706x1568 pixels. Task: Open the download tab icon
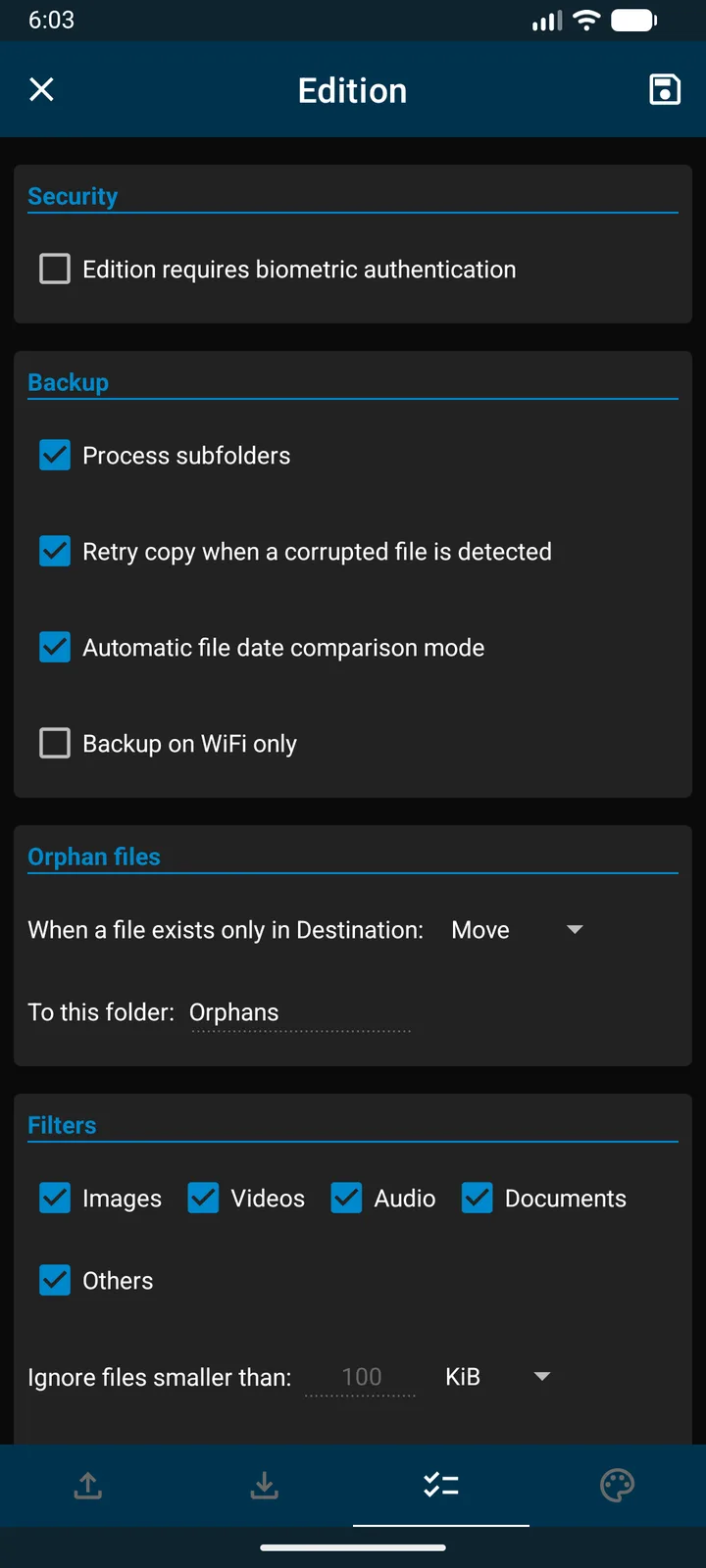click(264, 1485)
